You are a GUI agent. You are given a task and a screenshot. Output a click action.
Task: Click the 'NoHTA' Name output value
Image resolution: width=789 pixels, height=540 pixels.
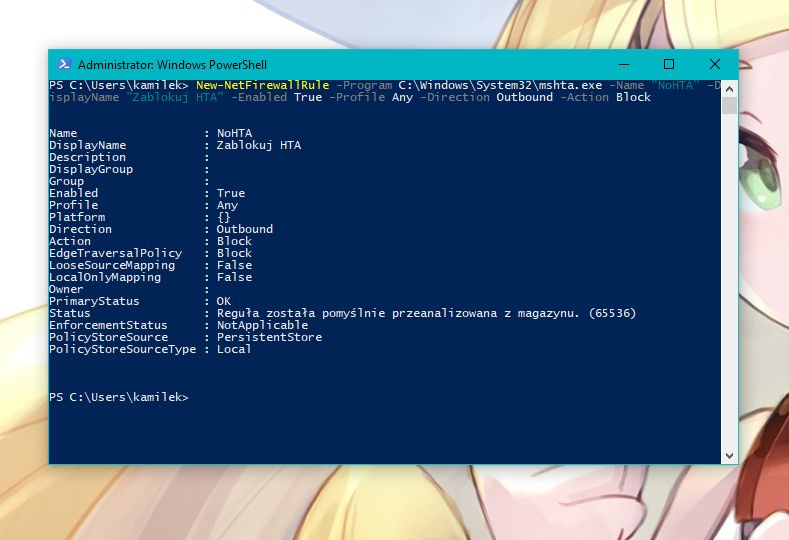pyautogui.click(x=234, y=133)
